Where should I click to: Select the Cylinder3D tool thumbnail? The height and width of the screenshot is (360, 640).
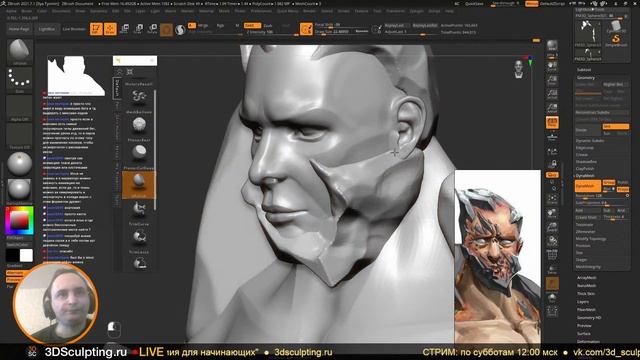(616, 26)
